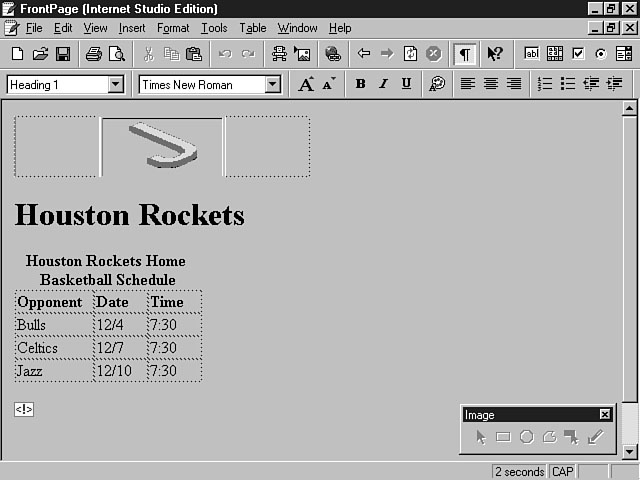
Task: Click the Increase Text Size icon
Action: coord(306,85)
